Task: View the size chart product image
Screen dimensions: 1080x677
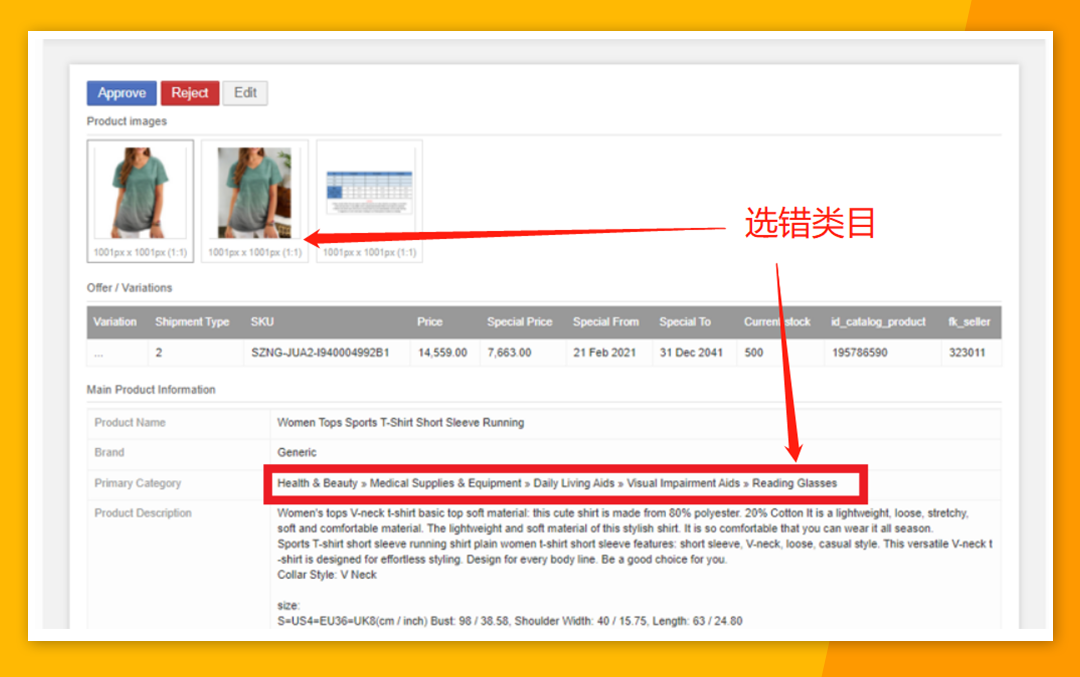Action: (369, 188)
